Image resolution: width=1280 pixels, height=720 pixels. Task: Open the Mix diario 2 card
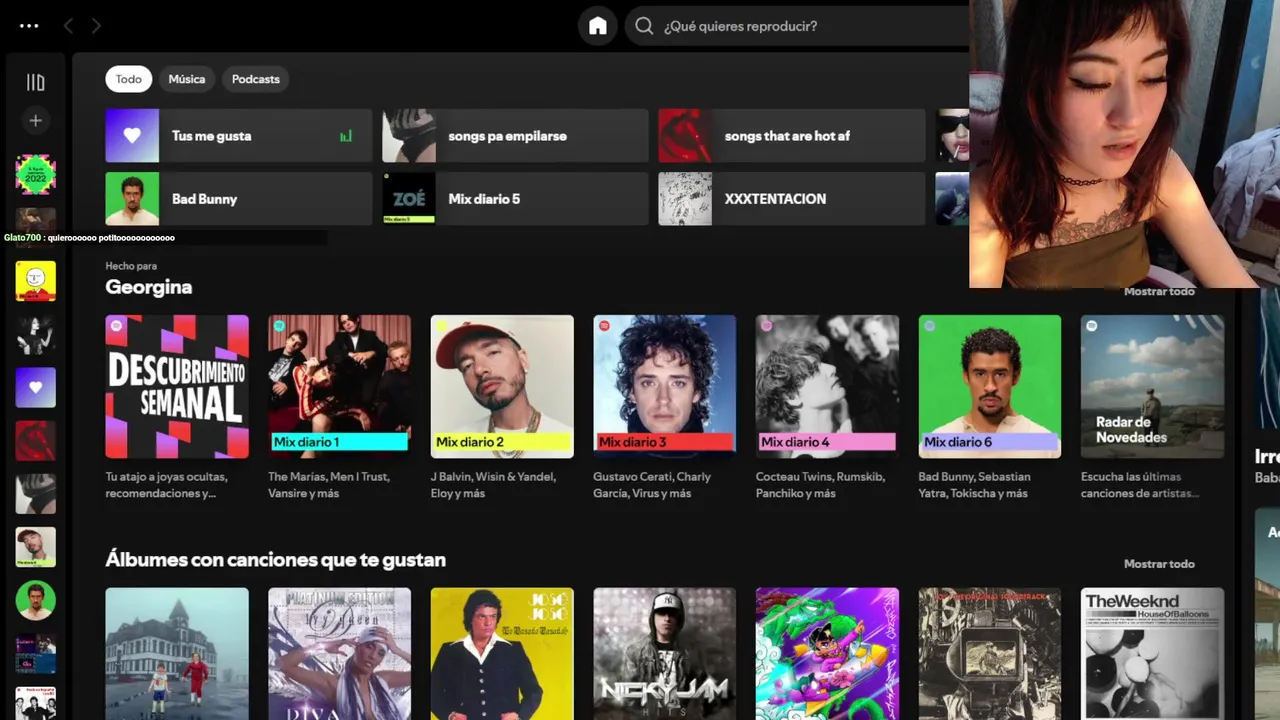502,387
